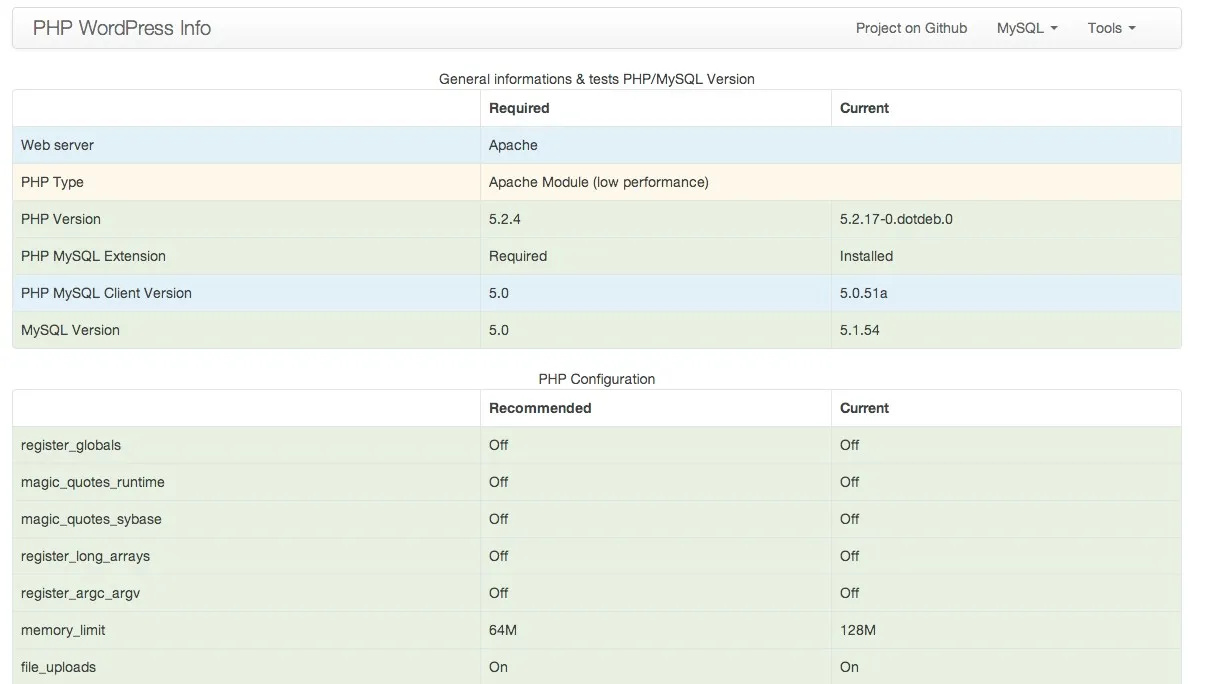Click the current 'On' for file_uploads
The width and height of the screenshot is (1214, 684).
(x=849, y=667)
